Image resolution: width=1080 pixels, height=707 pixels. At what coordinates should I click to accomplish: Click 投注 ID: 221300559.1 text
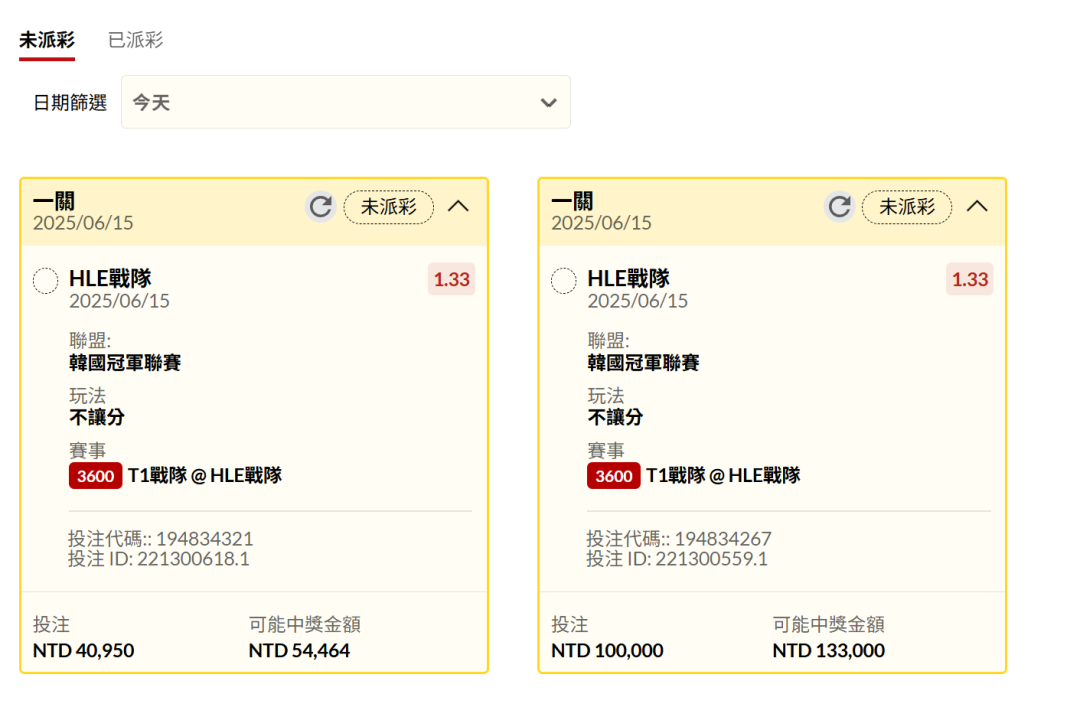click(x=676, y=559)
